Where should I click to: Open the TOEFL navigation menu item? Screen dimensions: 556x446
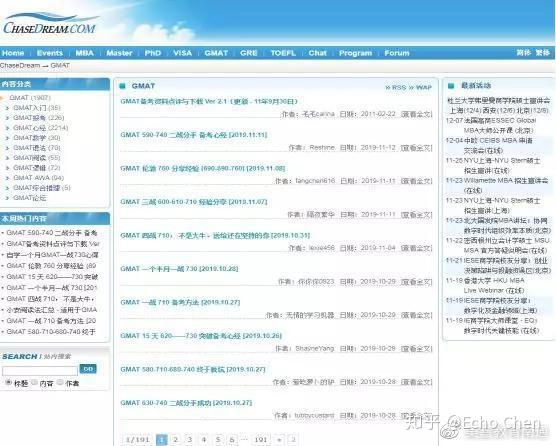283,53
